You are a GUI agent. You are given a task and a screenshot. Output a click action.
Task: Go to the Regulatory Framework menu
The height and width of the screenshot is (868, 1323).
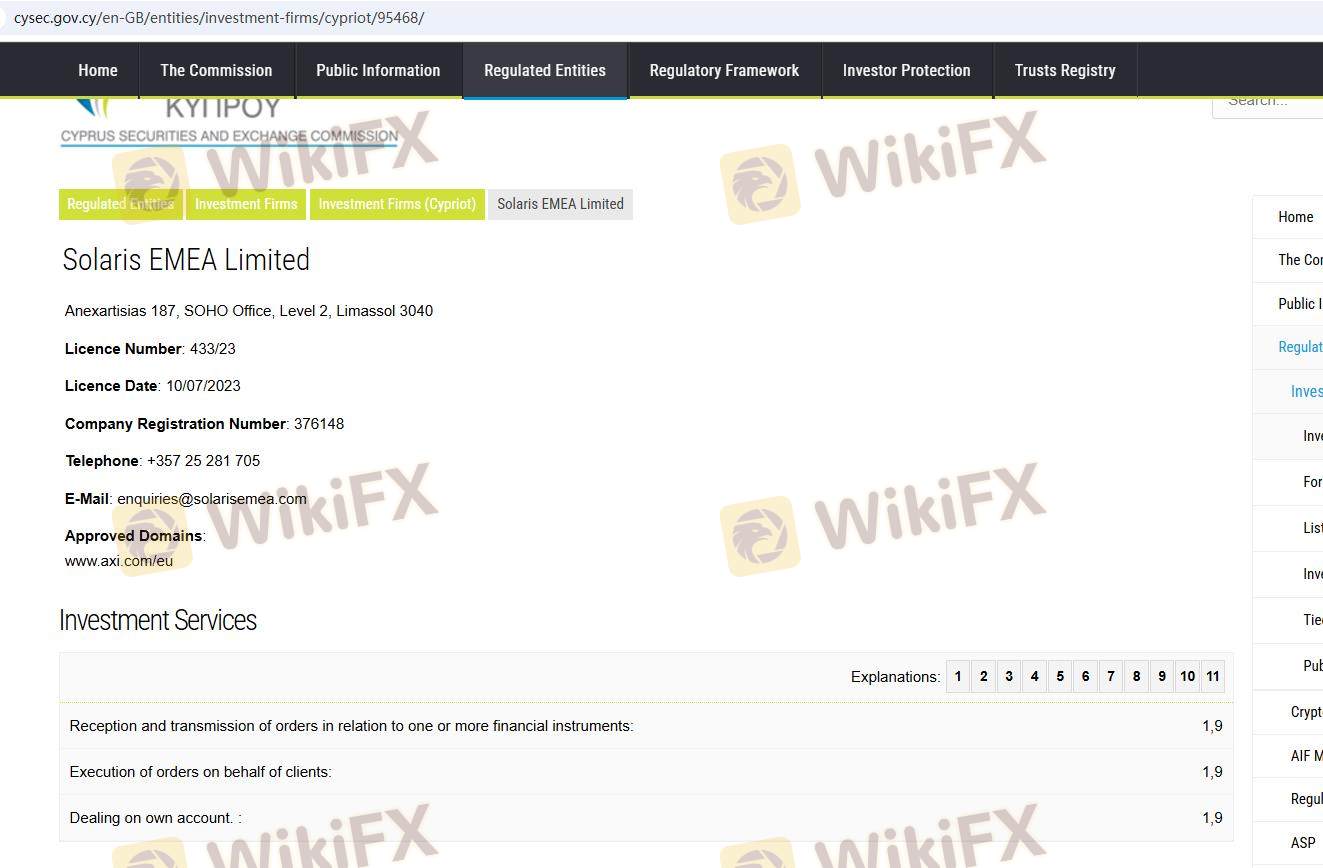(x=724, y=70)
